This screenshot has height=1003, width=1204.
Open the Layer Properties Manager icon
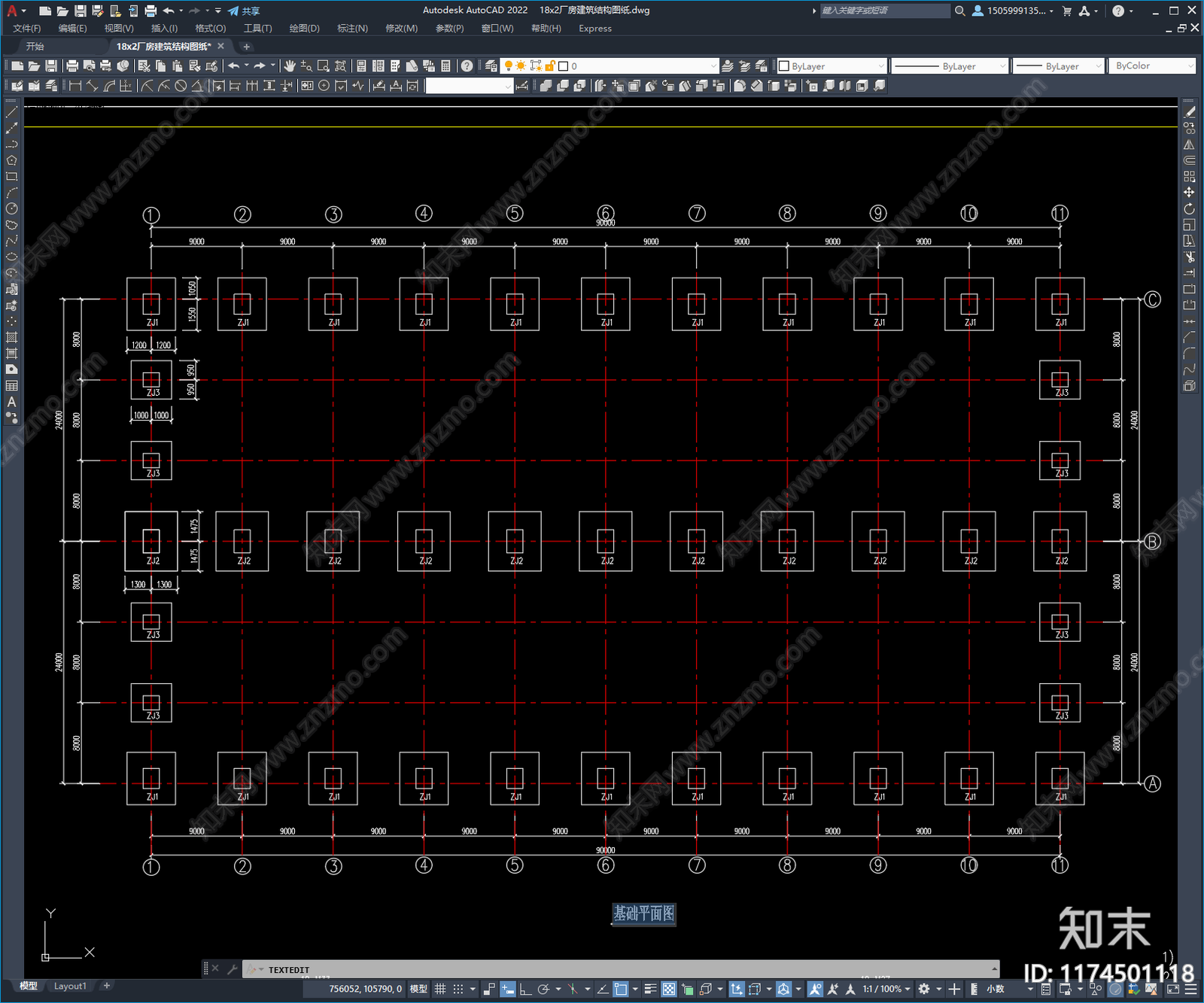[491, 66]
